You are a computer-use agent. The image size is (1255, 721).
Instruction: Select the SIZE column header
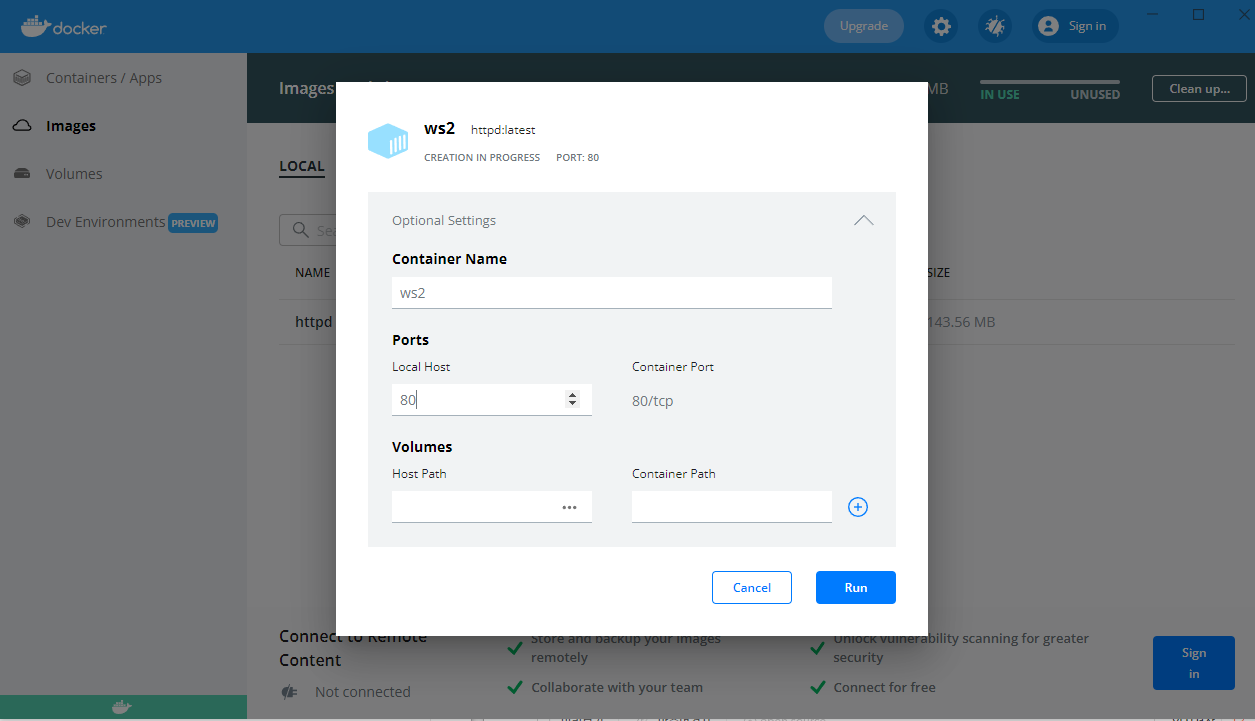939,272
